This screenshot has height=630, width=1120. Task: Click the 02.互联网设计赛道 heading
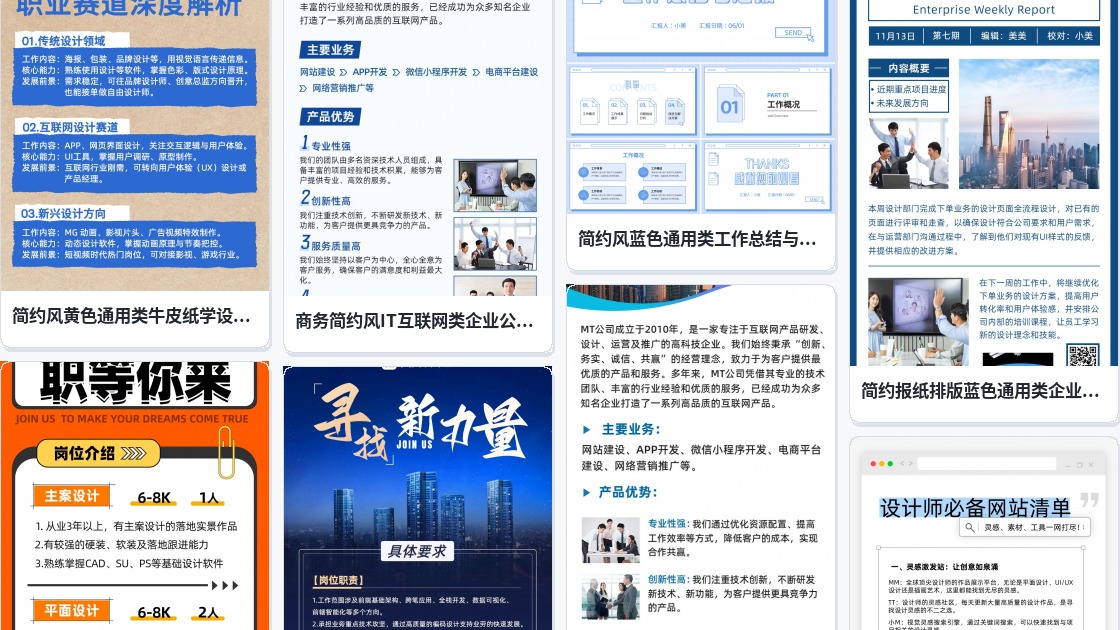click(72, 127)
